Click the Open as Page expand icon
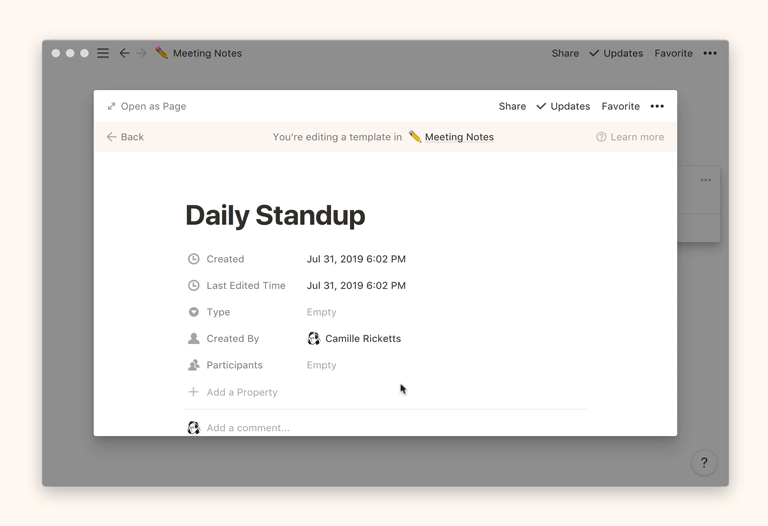 click(x=112, y=106)
